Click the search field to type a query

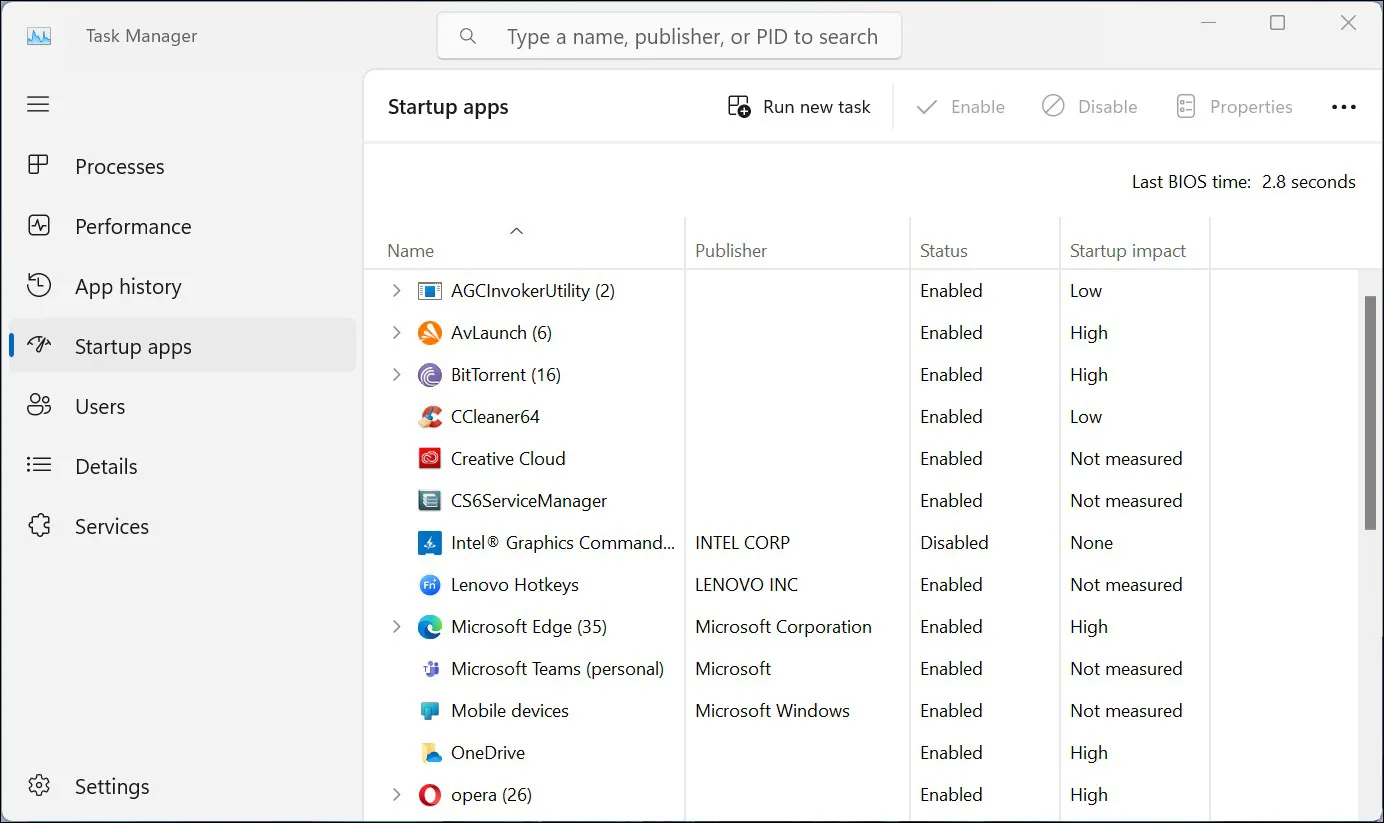669,36
